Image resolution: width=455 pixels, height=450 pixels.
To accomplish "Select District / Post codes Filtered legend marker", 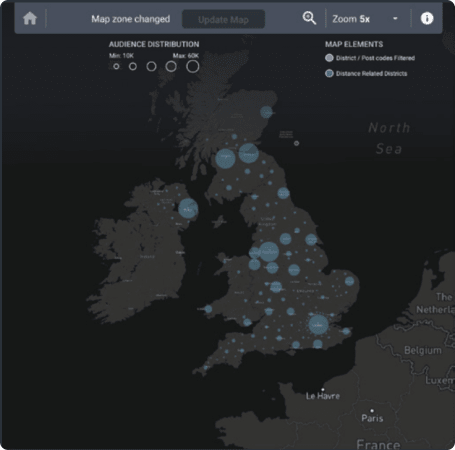I will pyautogui.click(x=329, y=58).
